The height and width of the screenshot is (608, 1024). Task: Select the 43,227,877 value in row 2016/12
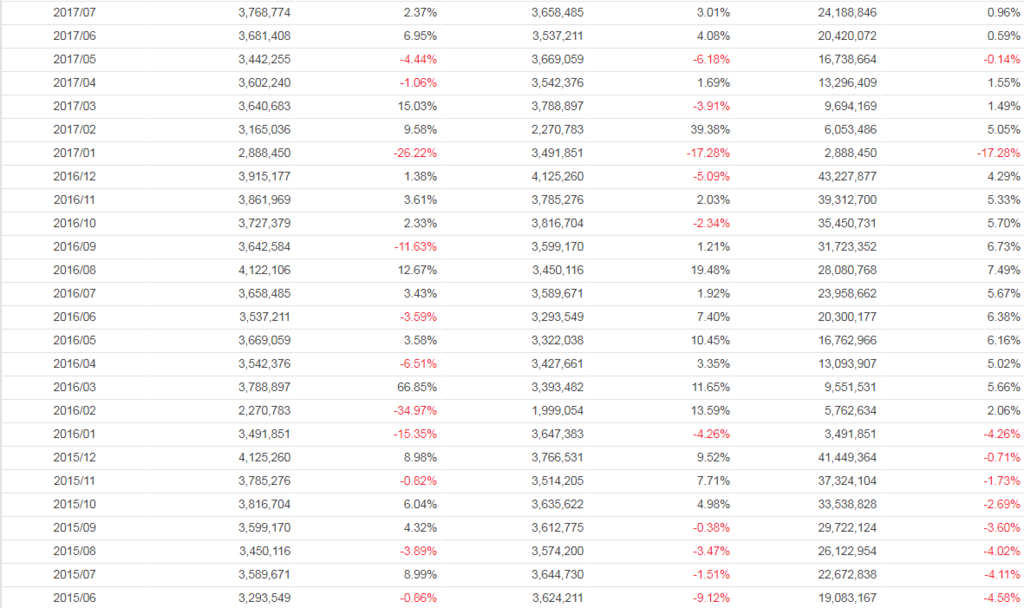pyautogui.click(x=846, y=177)
